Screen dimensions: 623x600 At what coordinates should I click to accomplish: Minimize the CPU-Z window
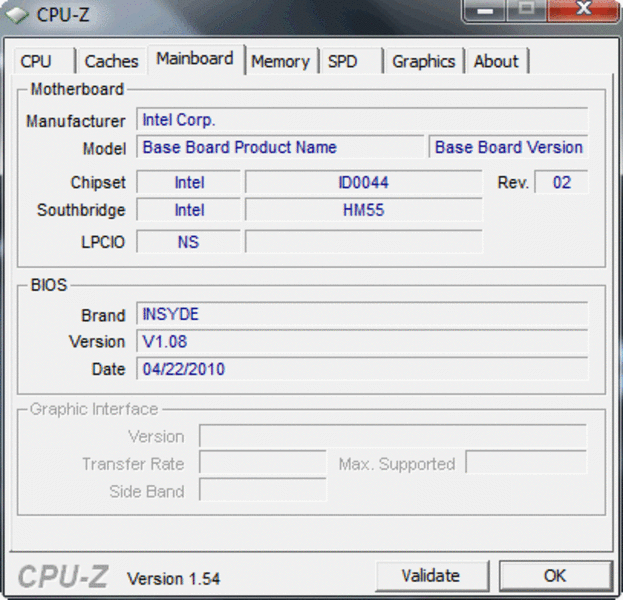[x=485, y=10]
